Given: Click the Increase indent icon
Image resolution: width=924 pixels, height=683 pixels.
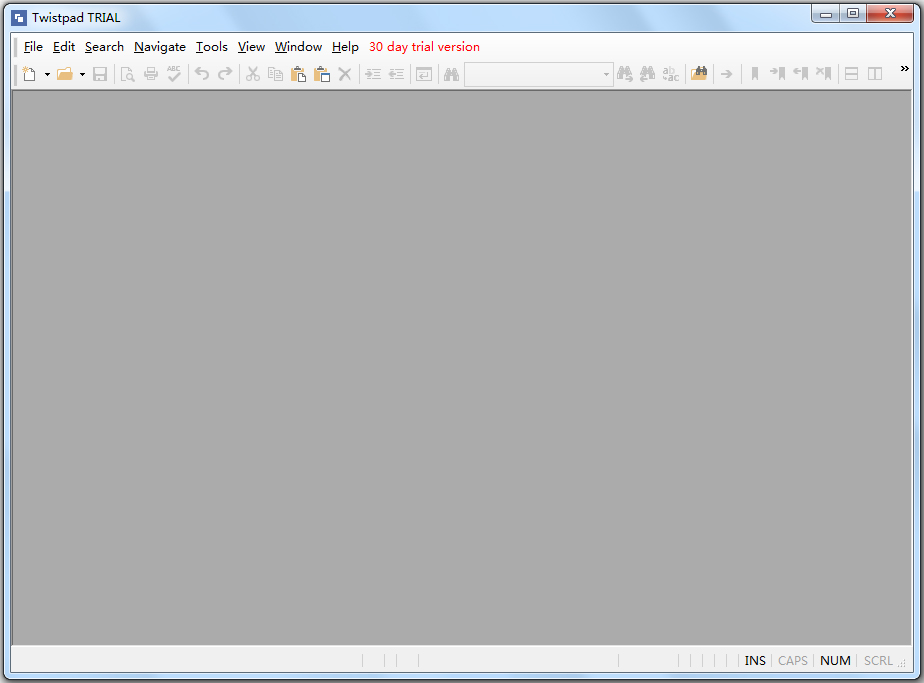Looking at the screenshot, I should point(373,74).
